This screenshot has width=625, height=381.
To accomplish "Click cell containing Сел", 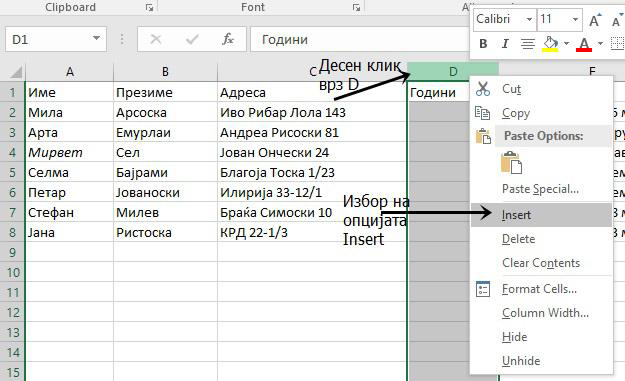I will pos(165,152).
